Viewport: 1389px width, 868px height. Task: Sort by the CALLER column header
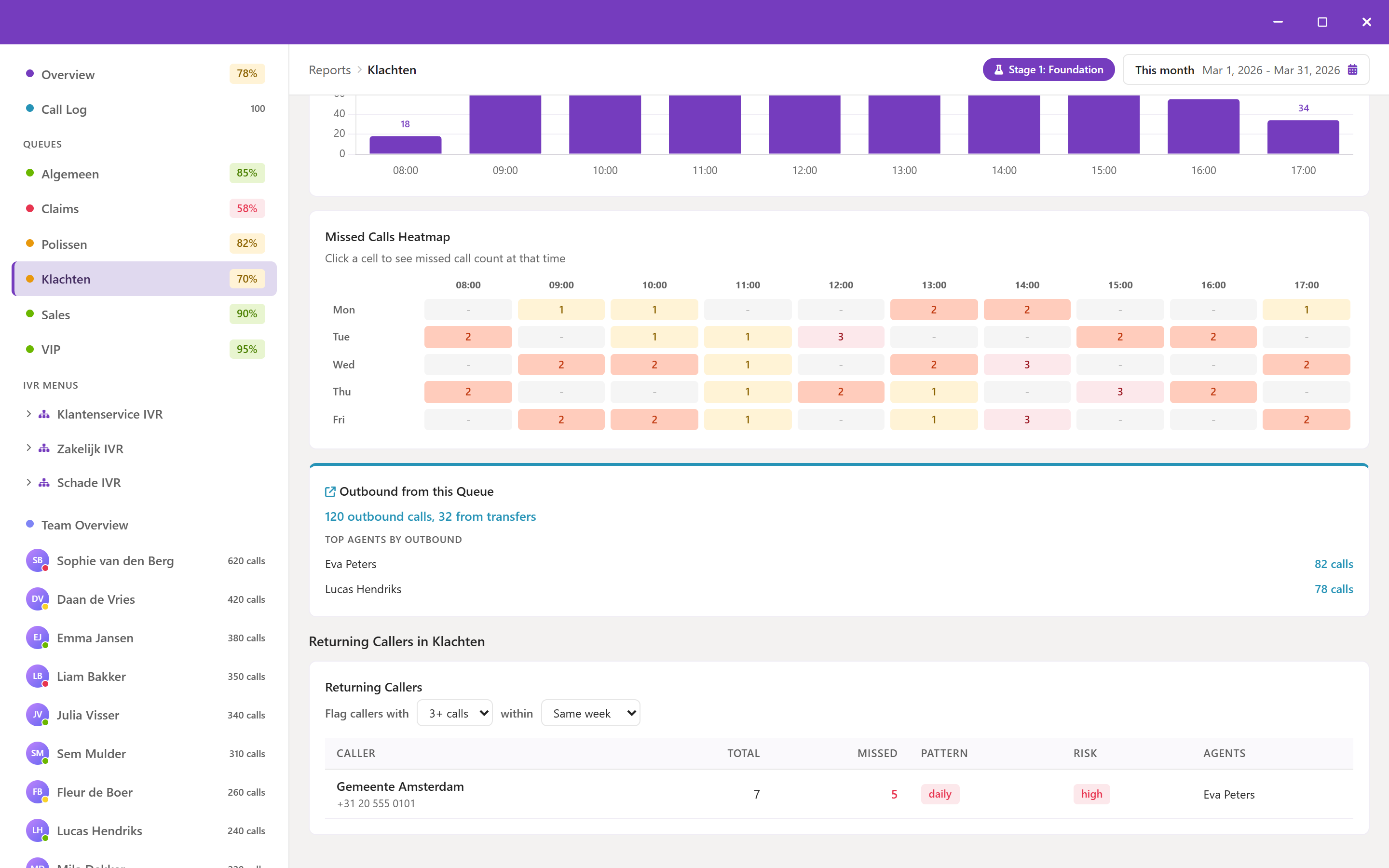pyautogui.click(x=356, y=753)
